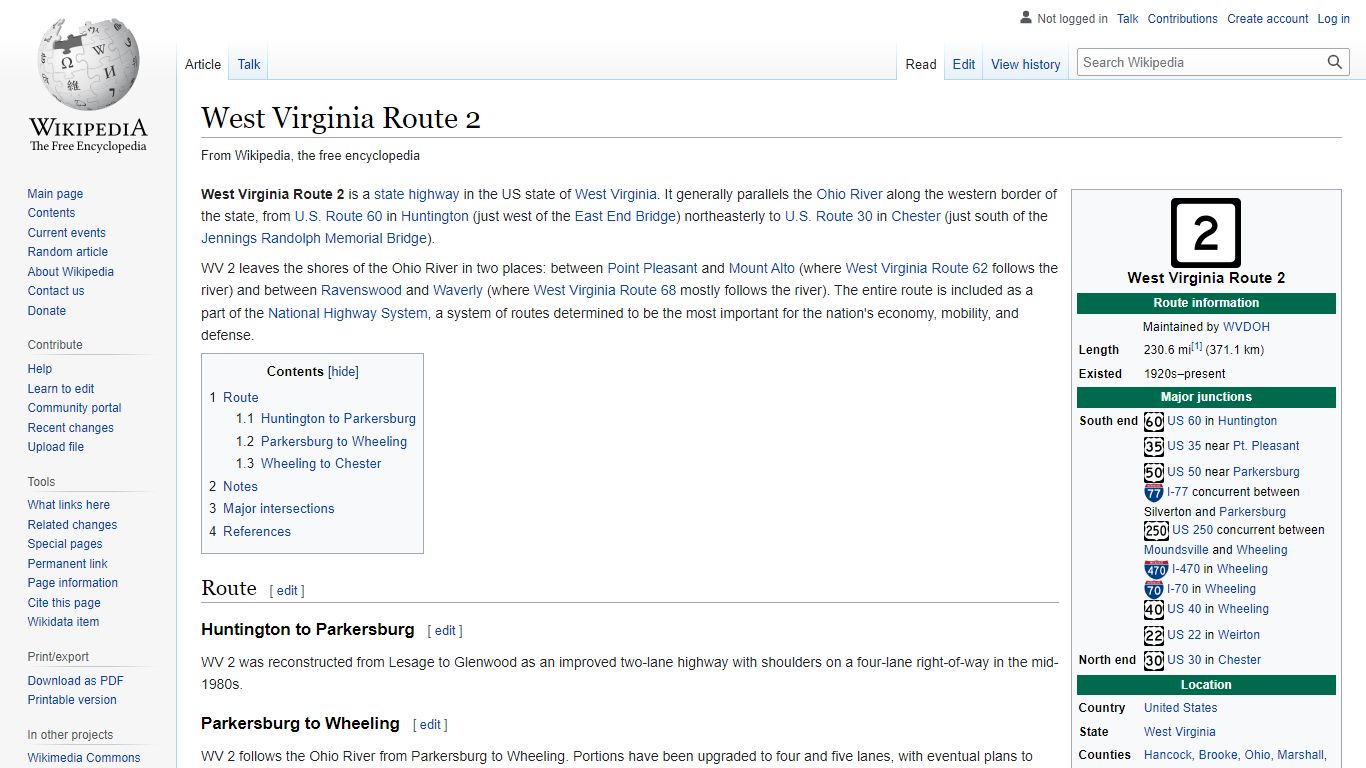Click the US 30 route shield icon
The width and height of the screenshot is (1366, 768).
1154,660
